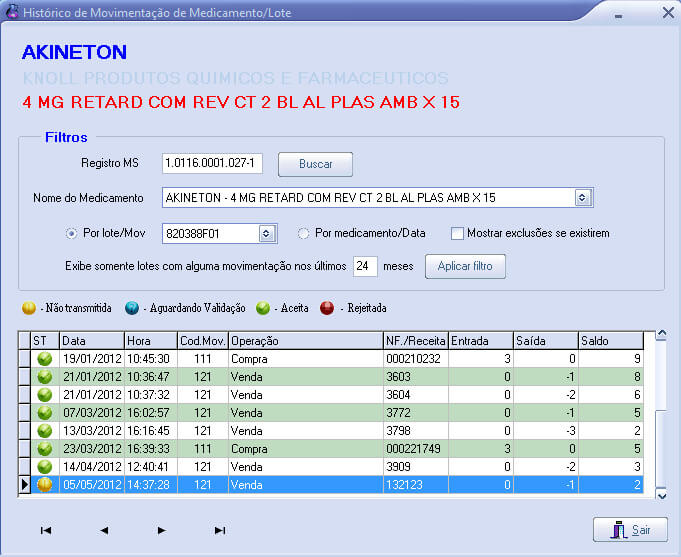Image resolution: width=681 pixels, height=557 pixels.
Task: Select the Por medicamento/Data radio button
Action: coord(303,234)
